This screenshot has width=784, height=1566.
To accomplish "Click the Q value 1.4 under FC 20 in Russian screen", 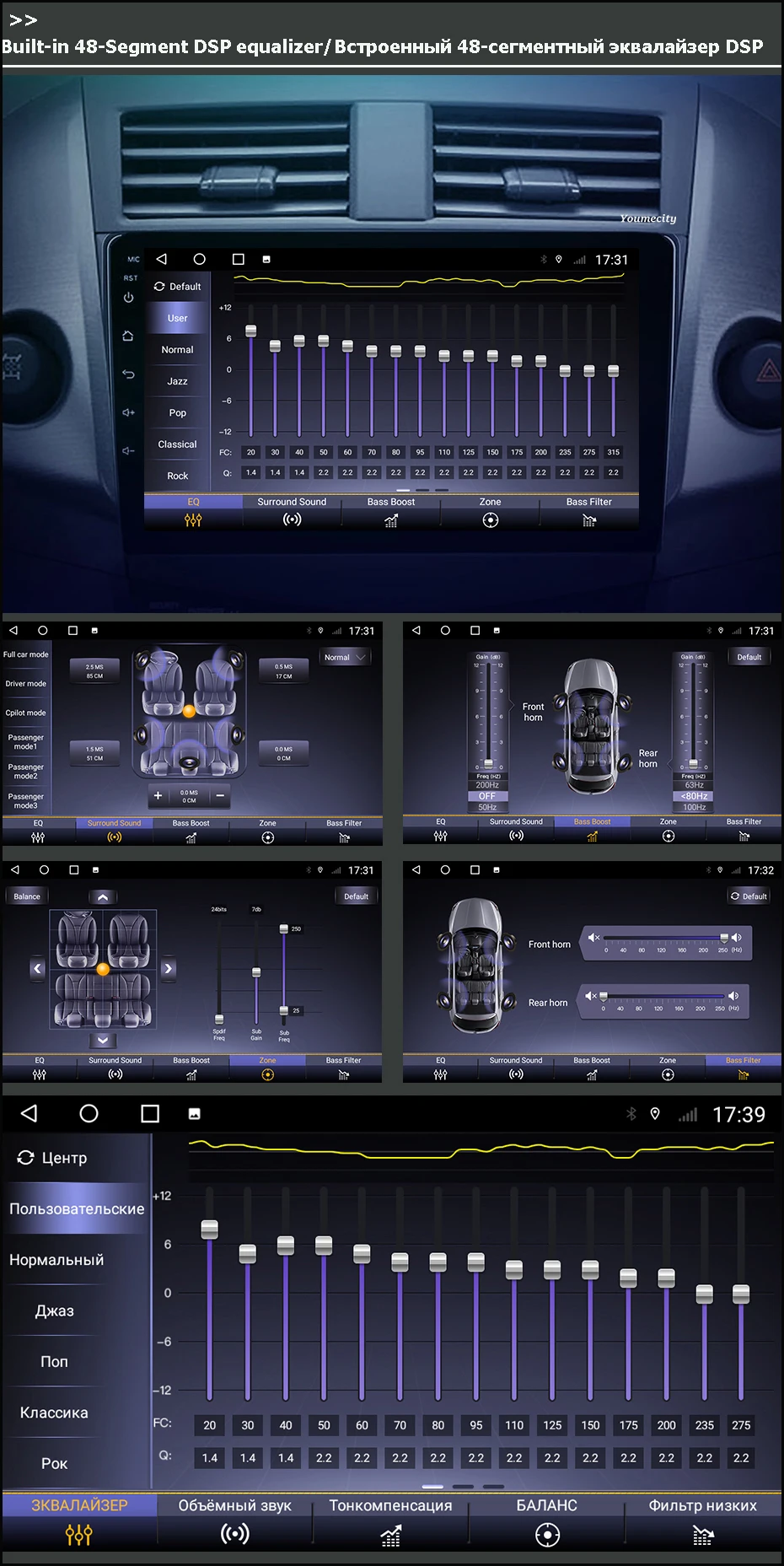I will click(x=210, y=1458).
